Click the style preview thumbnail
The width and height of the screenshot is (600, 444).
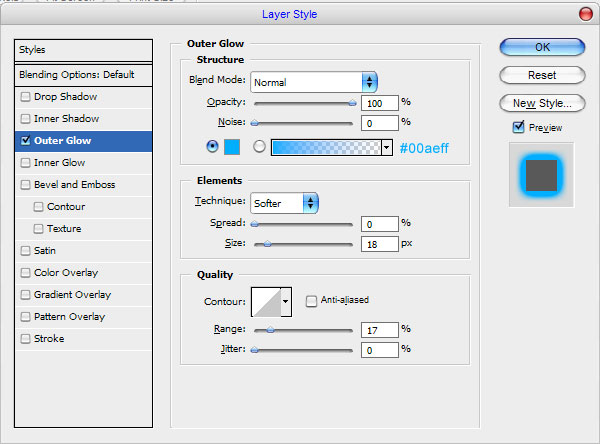tap(541, 175)
